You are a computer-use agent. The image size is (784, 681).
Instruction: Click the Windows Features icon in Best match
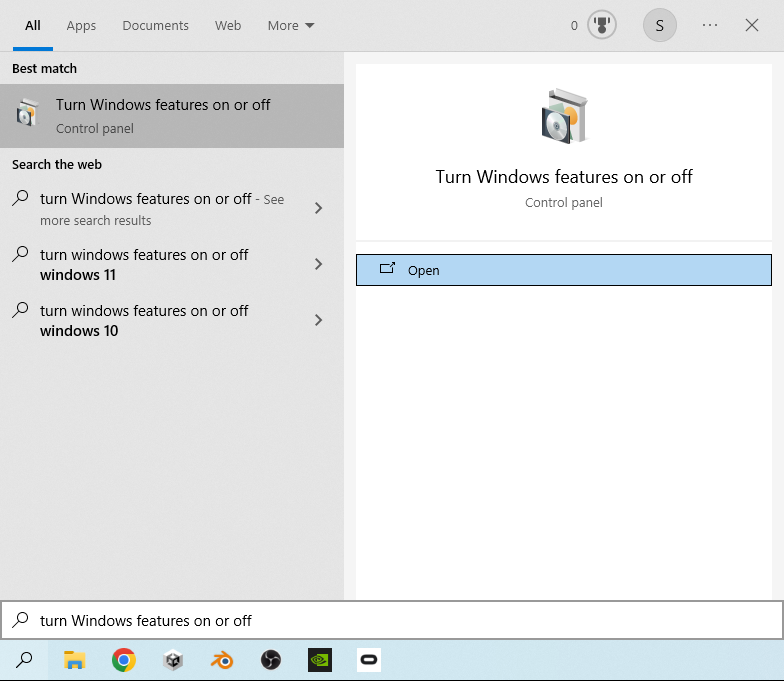(28, 112)
